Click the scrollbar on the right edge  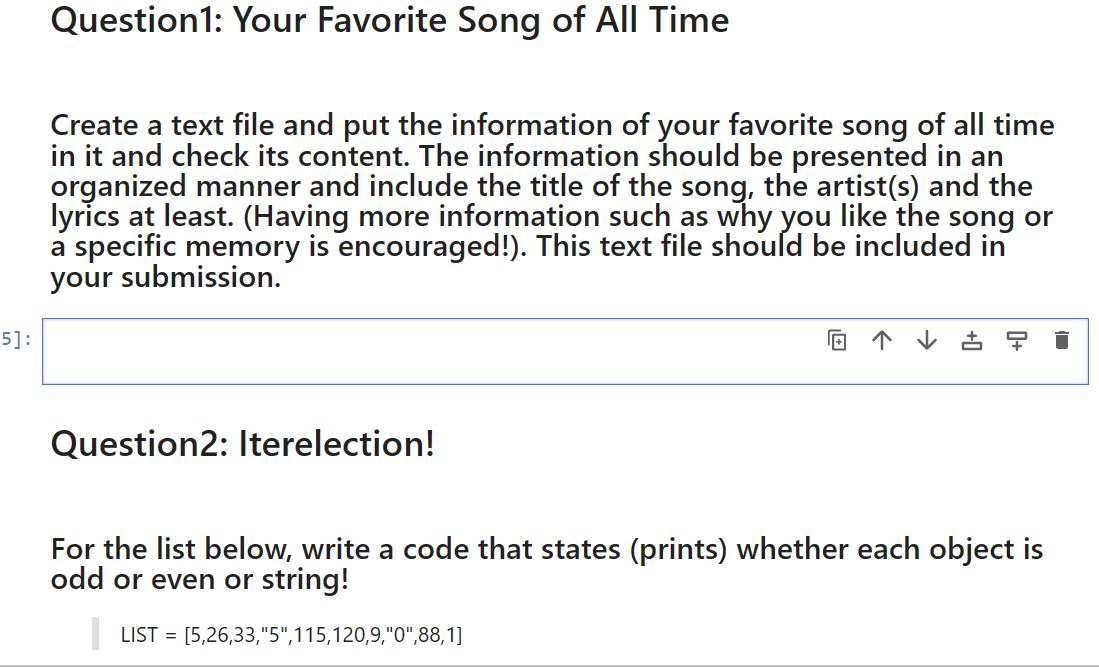1094,333
